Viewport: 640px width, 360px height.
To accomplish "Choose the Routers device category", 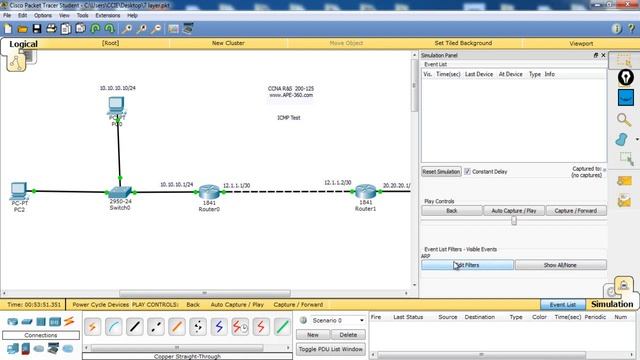I will [13, 322].
